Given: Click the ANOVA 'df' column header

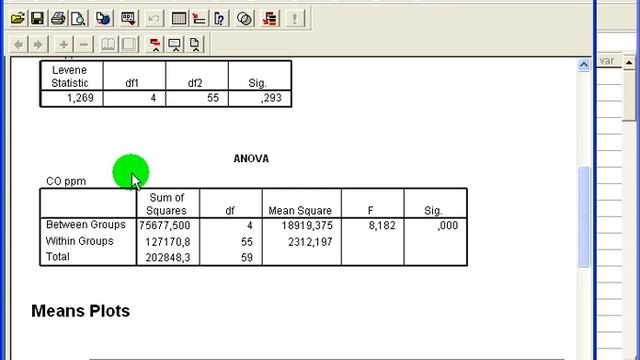Looking at the screenshot, I should pos(230,211).
